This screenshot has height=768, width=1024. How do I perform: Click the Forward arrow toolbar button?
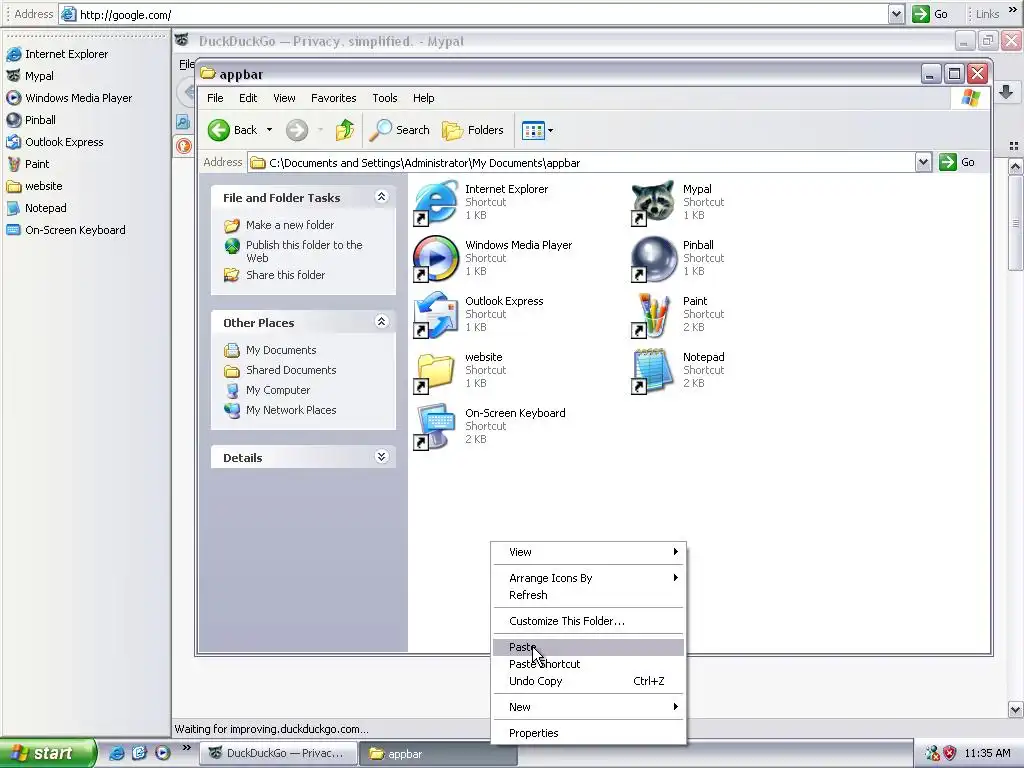296,130
